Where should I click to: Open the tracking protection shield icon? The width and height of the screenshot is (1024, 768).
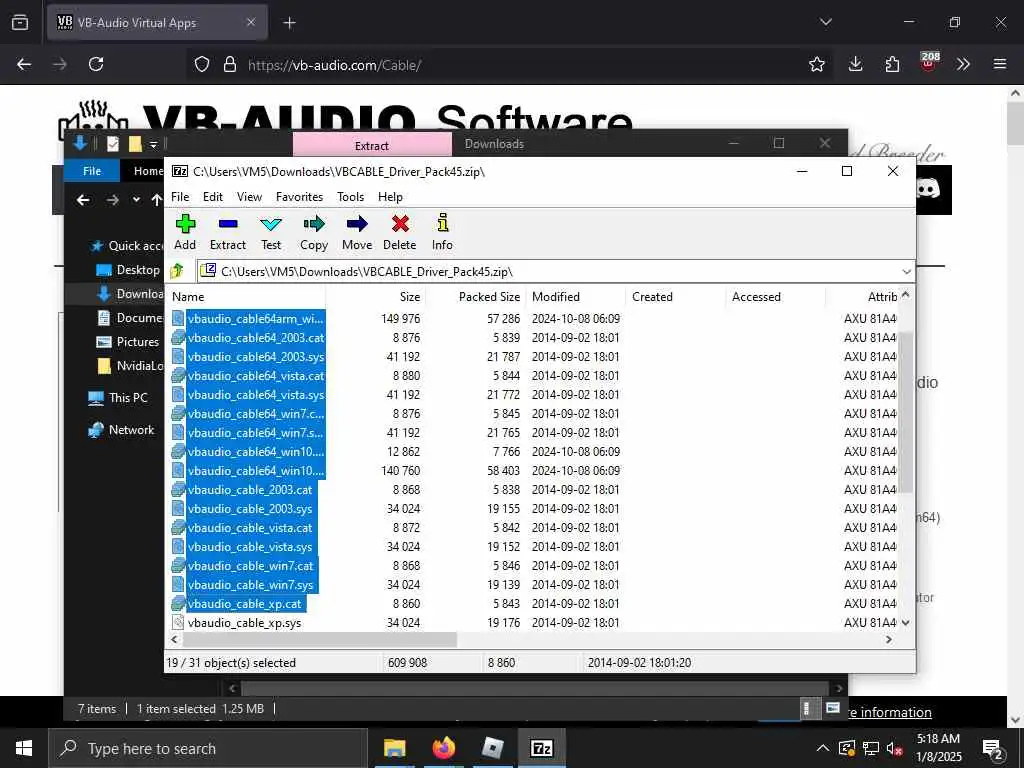point(202,64)
